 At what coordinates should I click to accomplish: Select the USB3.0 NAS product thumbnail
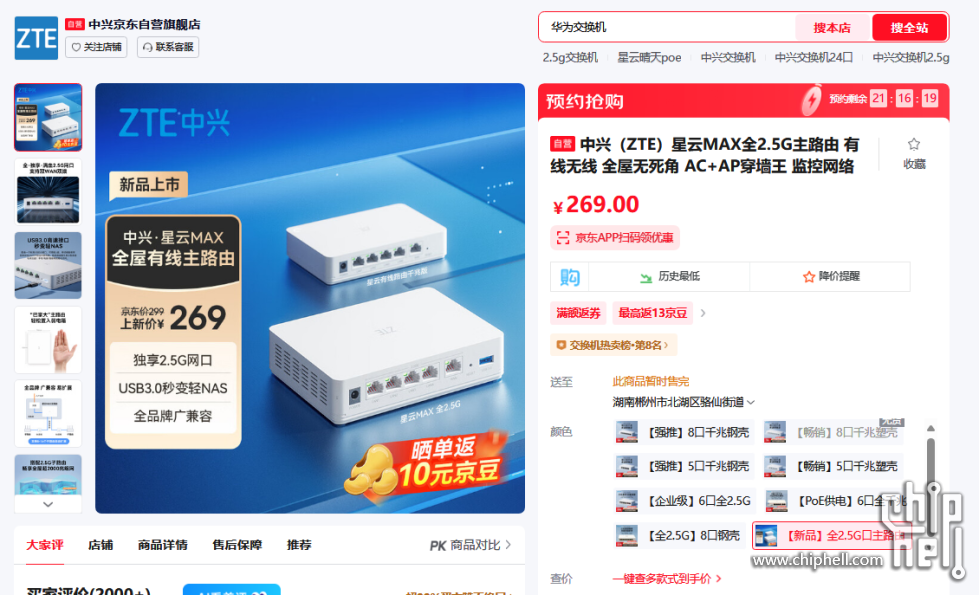coord(48,265)
